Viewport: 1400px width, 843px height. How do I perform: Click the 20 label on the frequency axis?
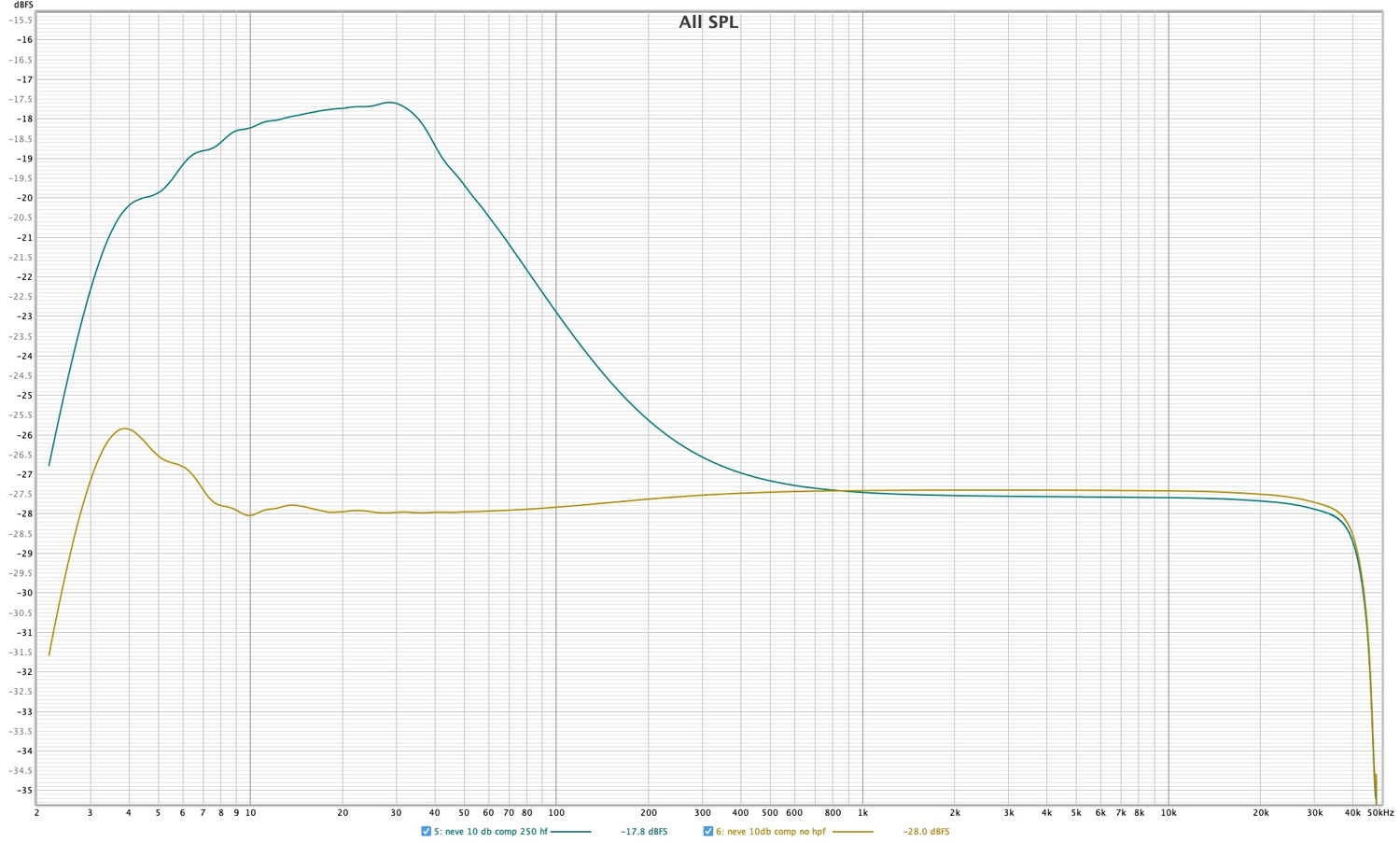[x=343, y=813]
